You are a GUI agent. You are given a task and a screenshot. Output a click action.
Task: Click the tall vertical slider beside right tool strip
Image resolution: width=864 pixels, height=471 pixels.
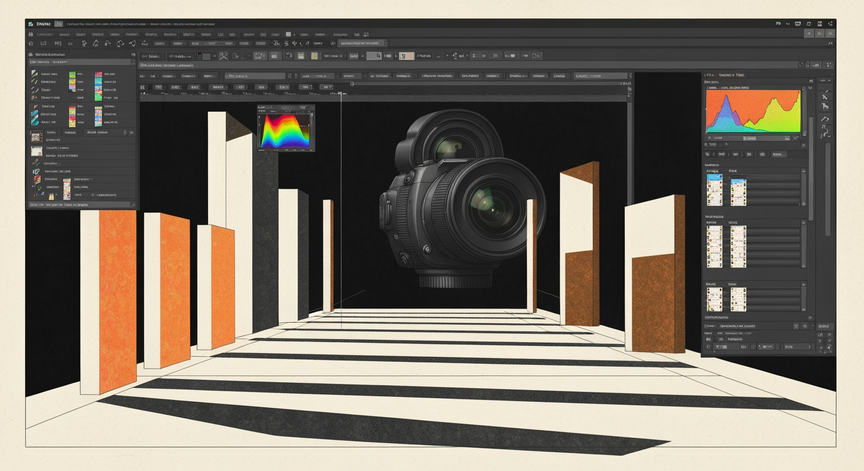(x=828, y=189)
